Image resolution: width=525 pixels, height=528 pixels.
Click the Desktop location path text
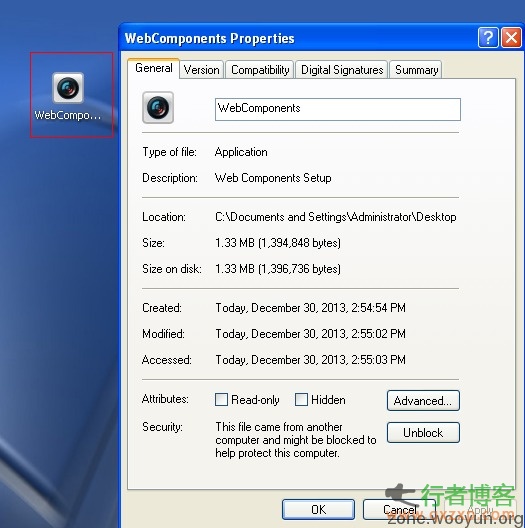tap(336, 217)
